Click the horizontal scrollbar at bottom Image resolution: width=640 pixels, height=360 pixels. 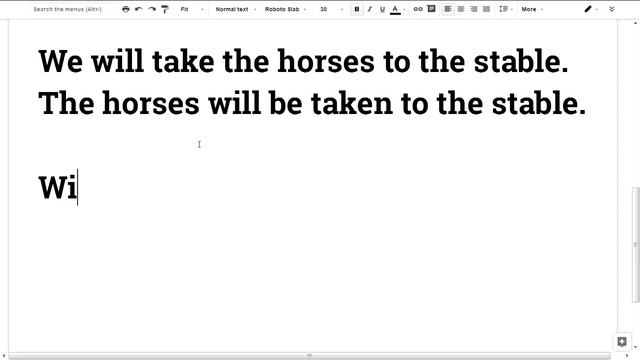[309, 356]
